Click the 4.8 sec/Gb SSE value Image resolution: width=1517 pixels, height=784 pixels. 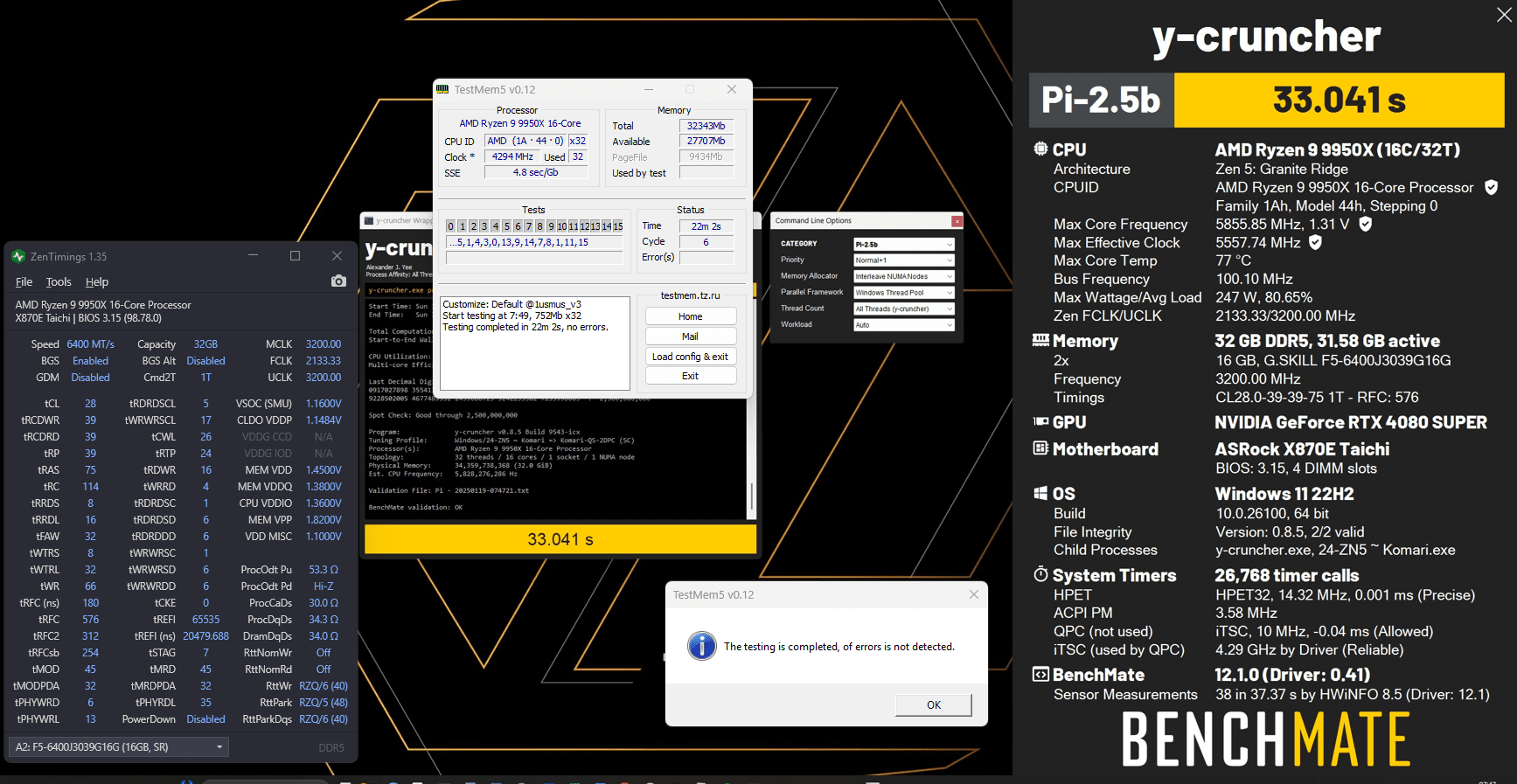(535, 172)
